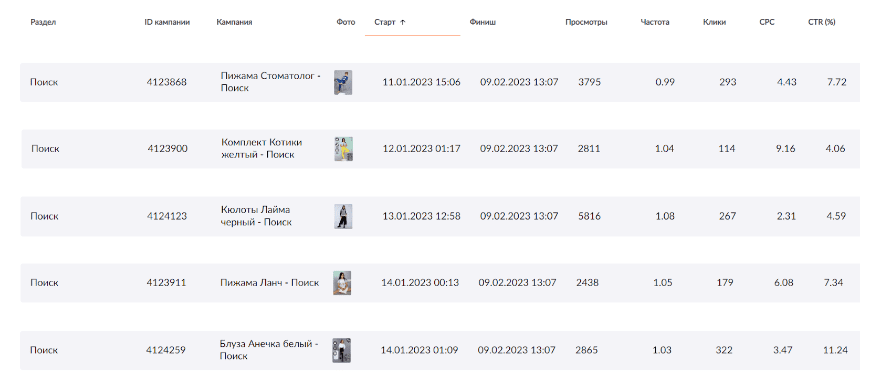Open the campaign Пижама Стоматолог - Поиск
Viewport: 875px width, 380px height.
point(271,82)
